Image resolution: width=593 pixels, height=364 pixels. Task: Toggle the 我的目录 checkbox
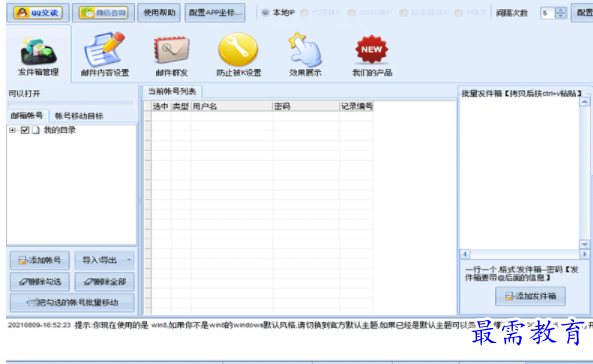tap(25, 130)
